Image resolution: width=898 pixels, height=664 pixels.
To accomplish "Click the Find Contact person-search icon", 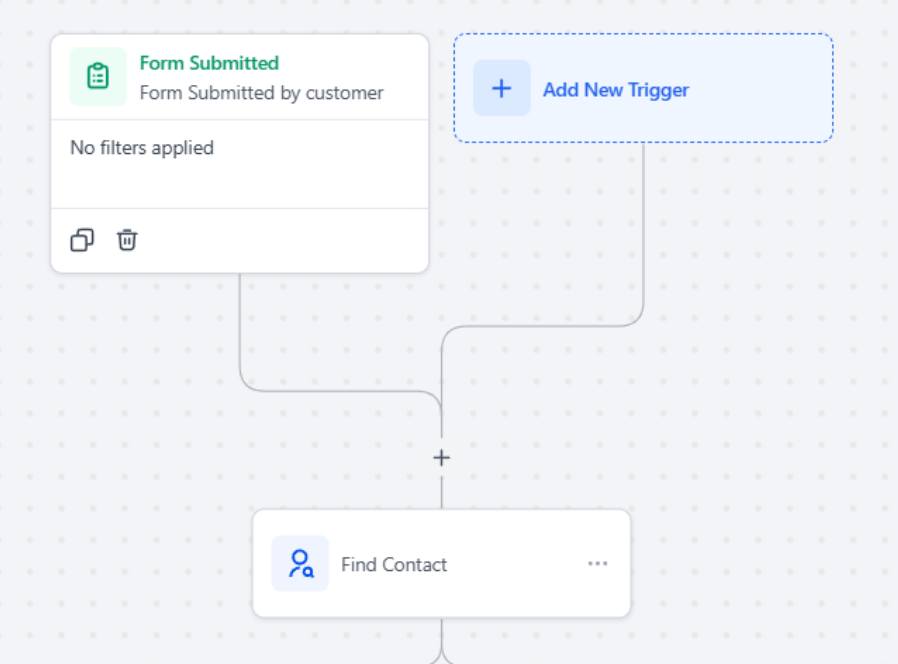I will pyautogui.click(x=300, y=564).
